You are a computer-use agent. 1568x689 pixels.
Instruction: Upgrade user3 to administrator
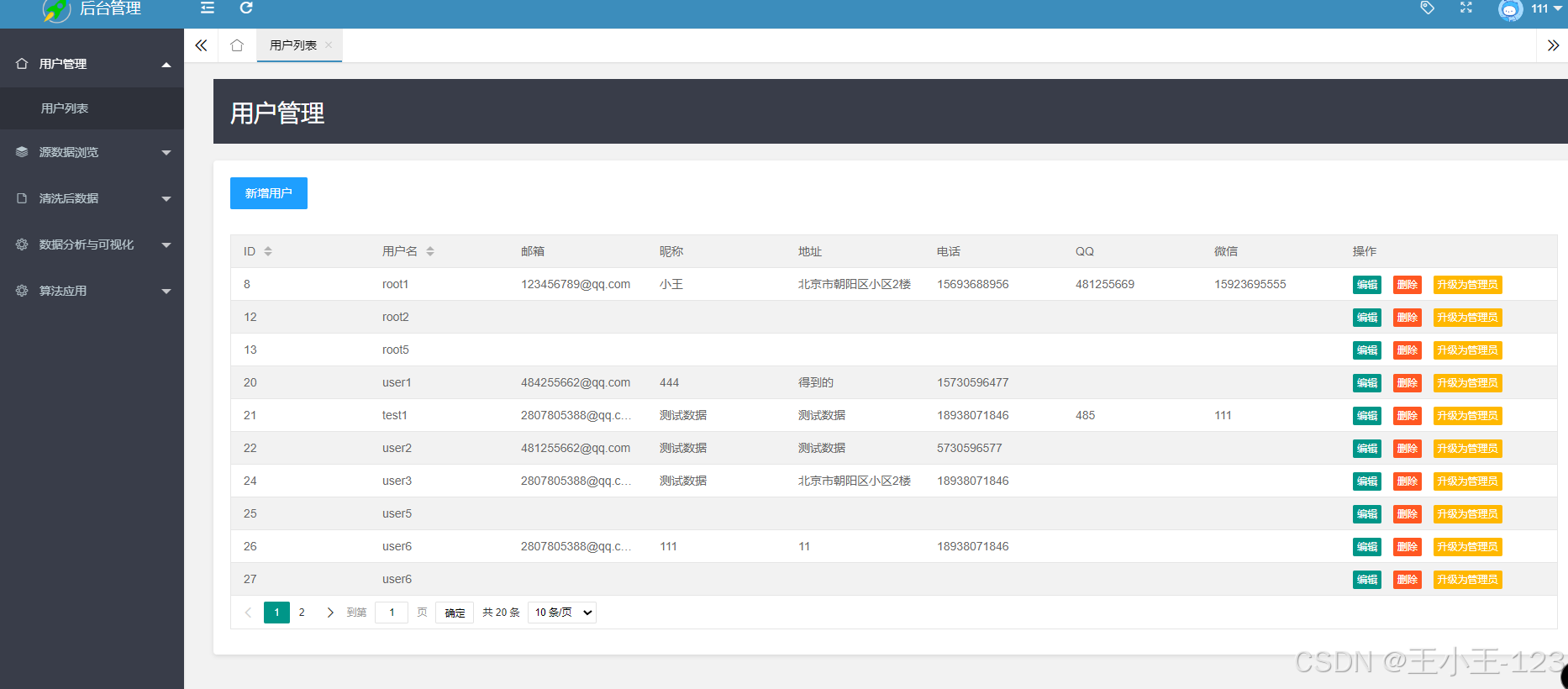pyautogui.click(x=1467, y=481)
